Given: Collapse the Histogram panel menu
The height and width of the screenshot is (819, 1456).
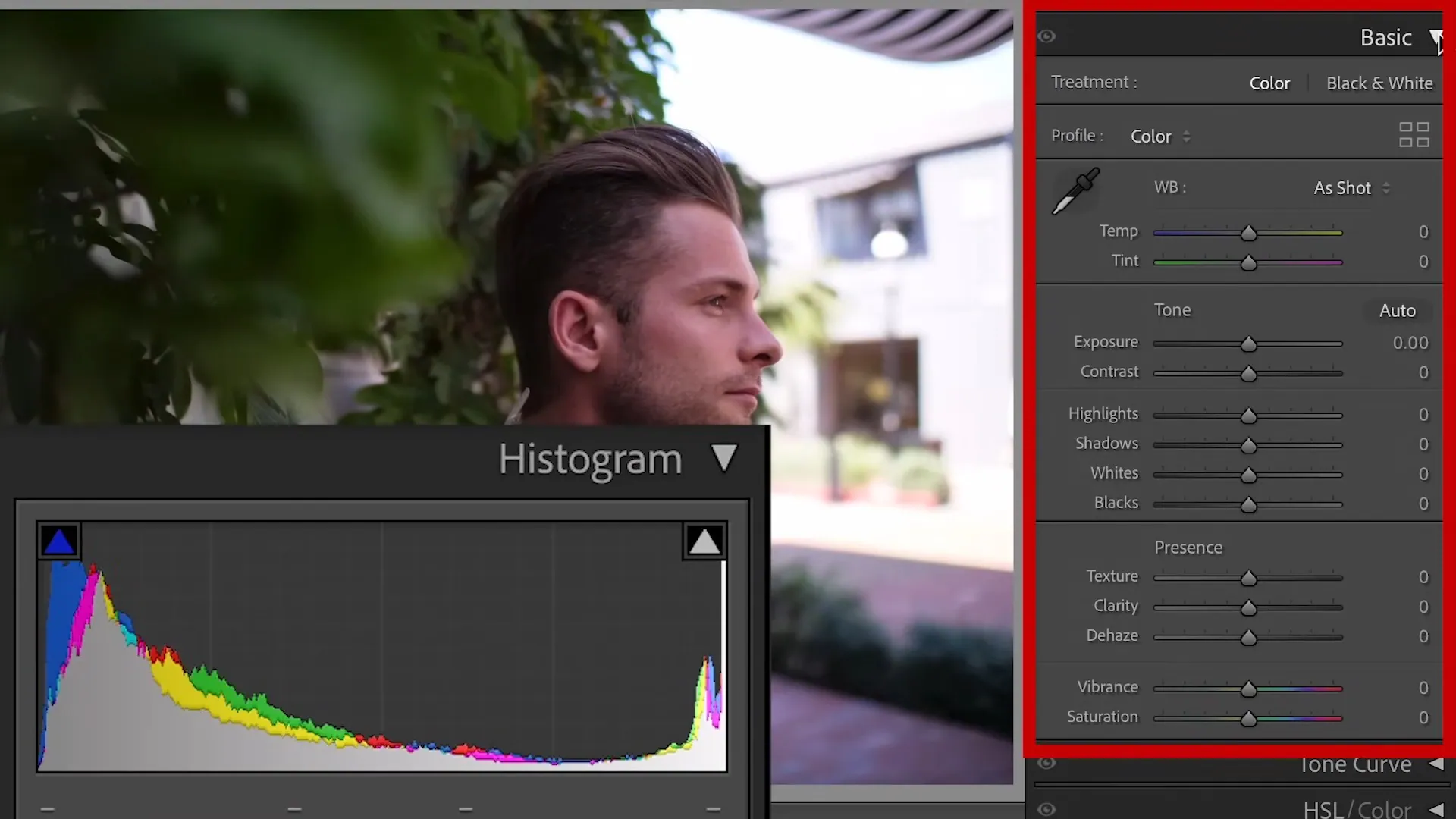Looking at the screenshot, I should click(x=724, y=459).
